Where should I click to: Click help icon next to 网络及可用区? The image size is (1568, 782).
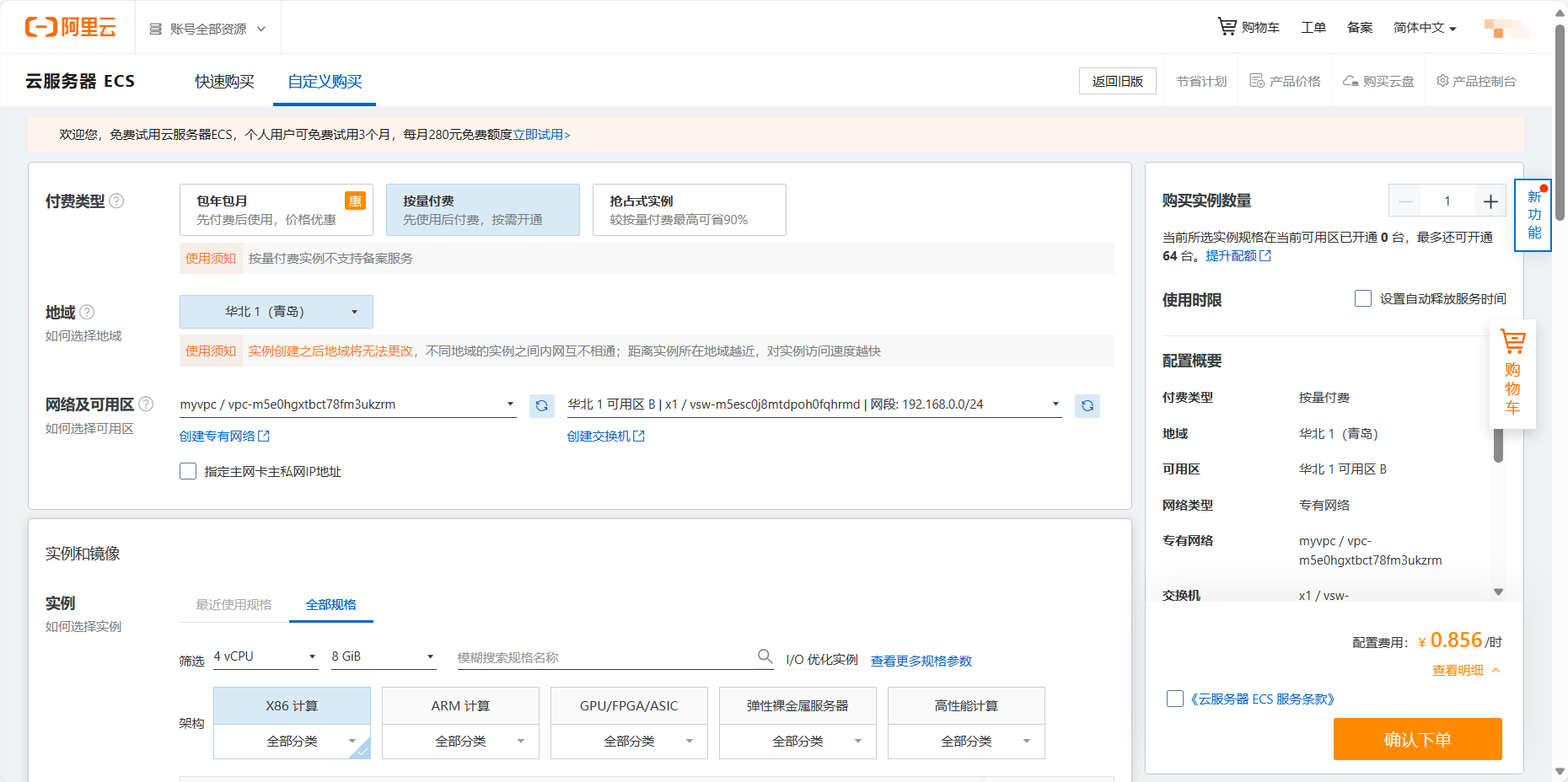(x=146, y=404)
